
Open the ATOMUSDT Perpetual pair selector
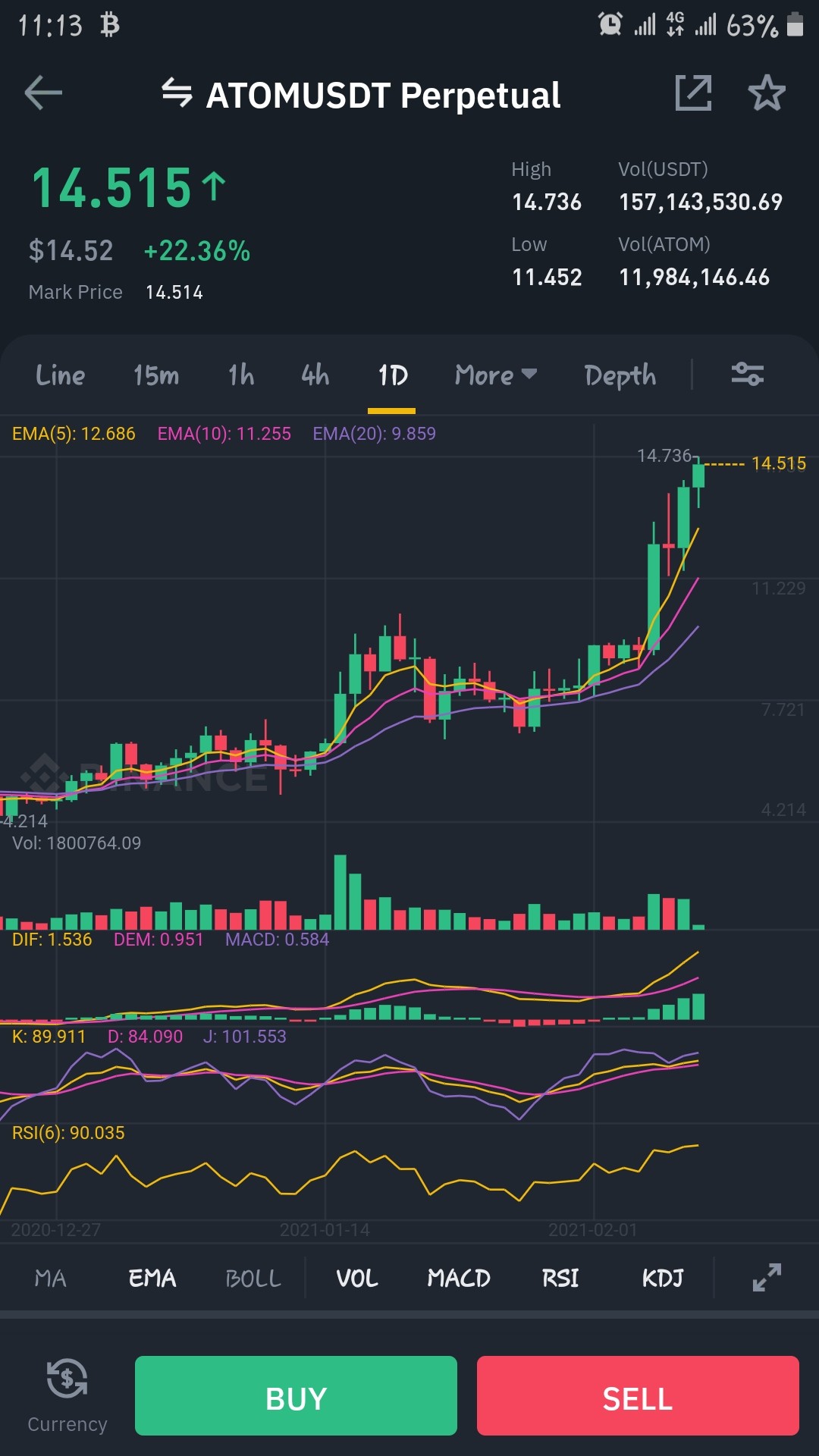point(383,96)
